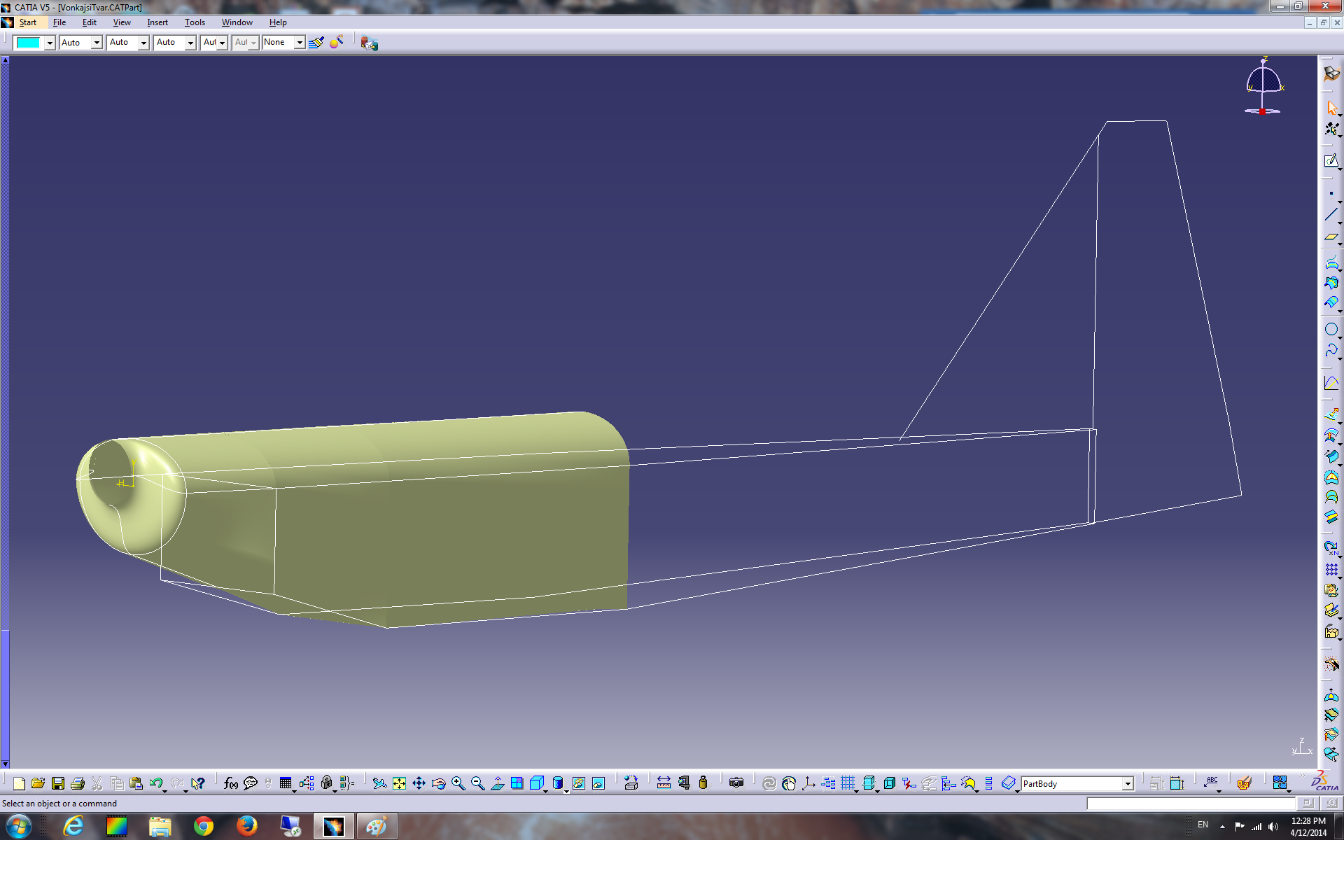This screenshot has width=1344, height=896.
Task: Click the Zoom In magnifier icon
Action: tap(458, 783)
